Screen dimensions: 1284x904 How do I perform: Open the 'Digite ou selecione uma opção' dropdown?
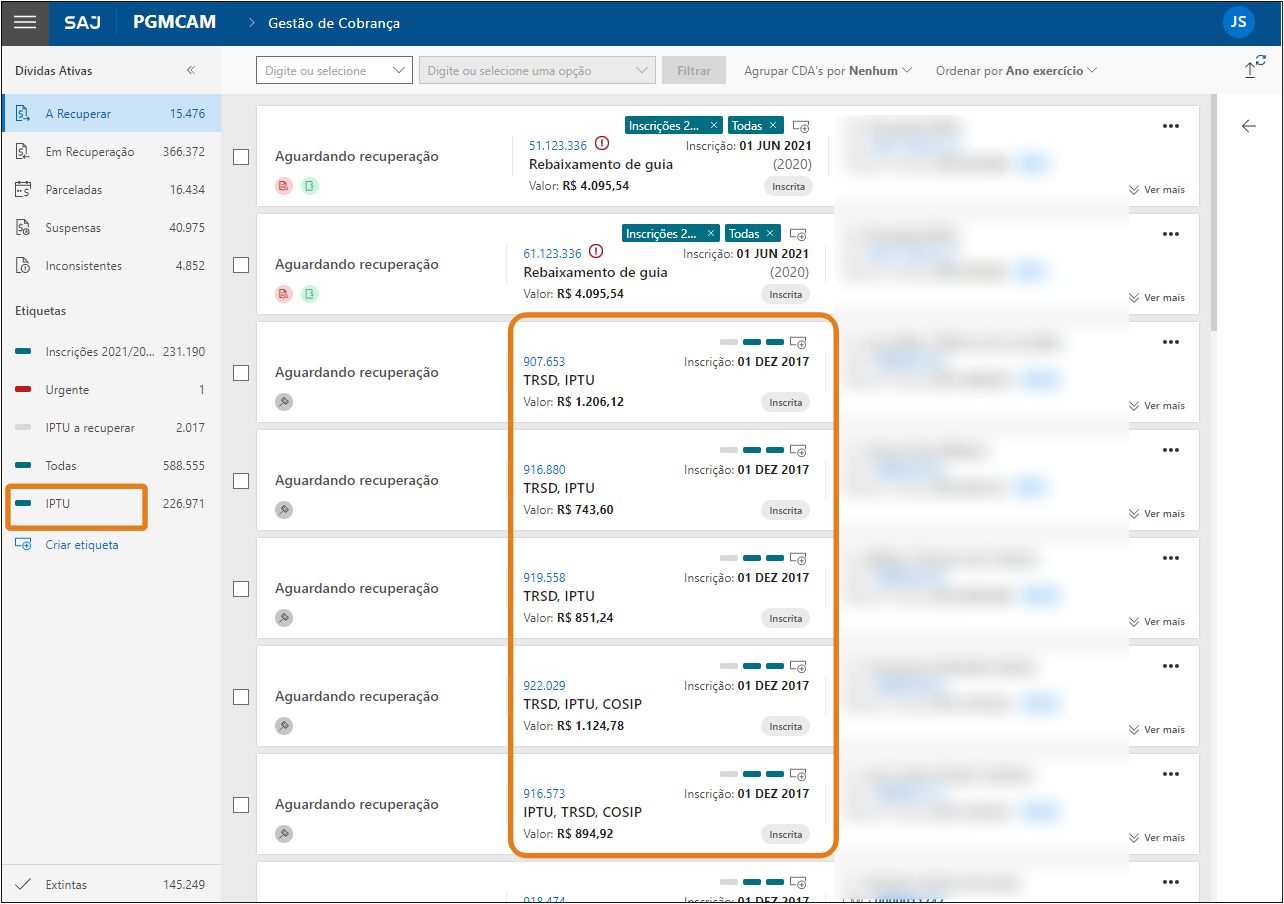point(537,70)
